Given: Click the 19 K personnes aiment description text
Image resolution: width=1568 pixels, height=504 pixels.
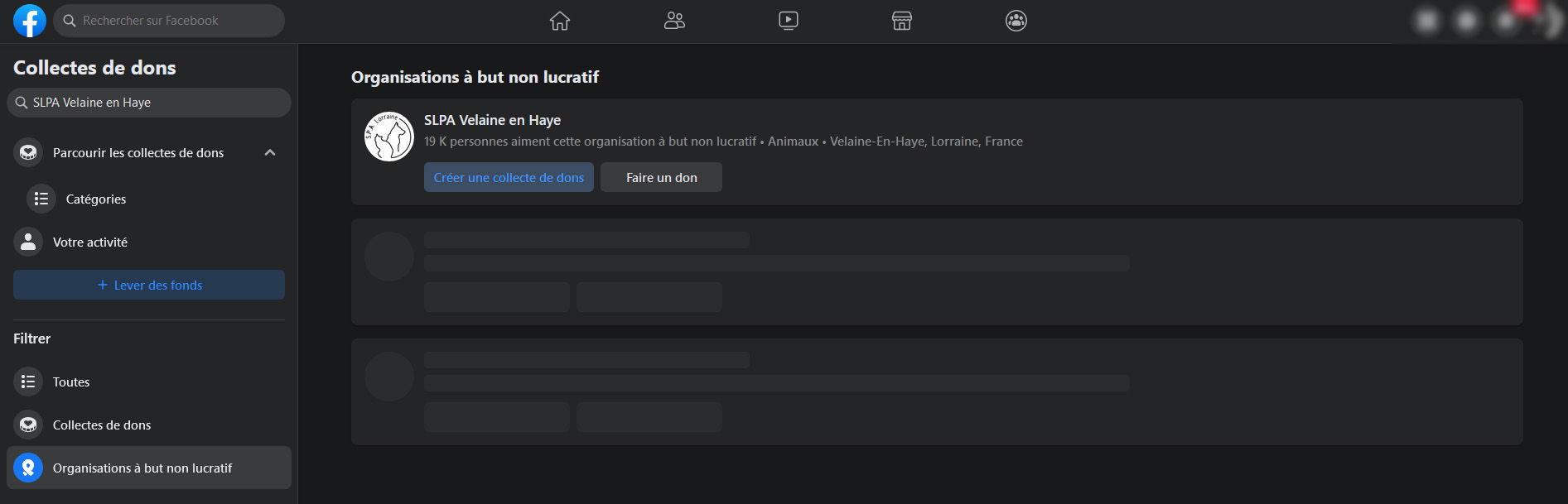Looking at the screenshot, I should point(723,142).
